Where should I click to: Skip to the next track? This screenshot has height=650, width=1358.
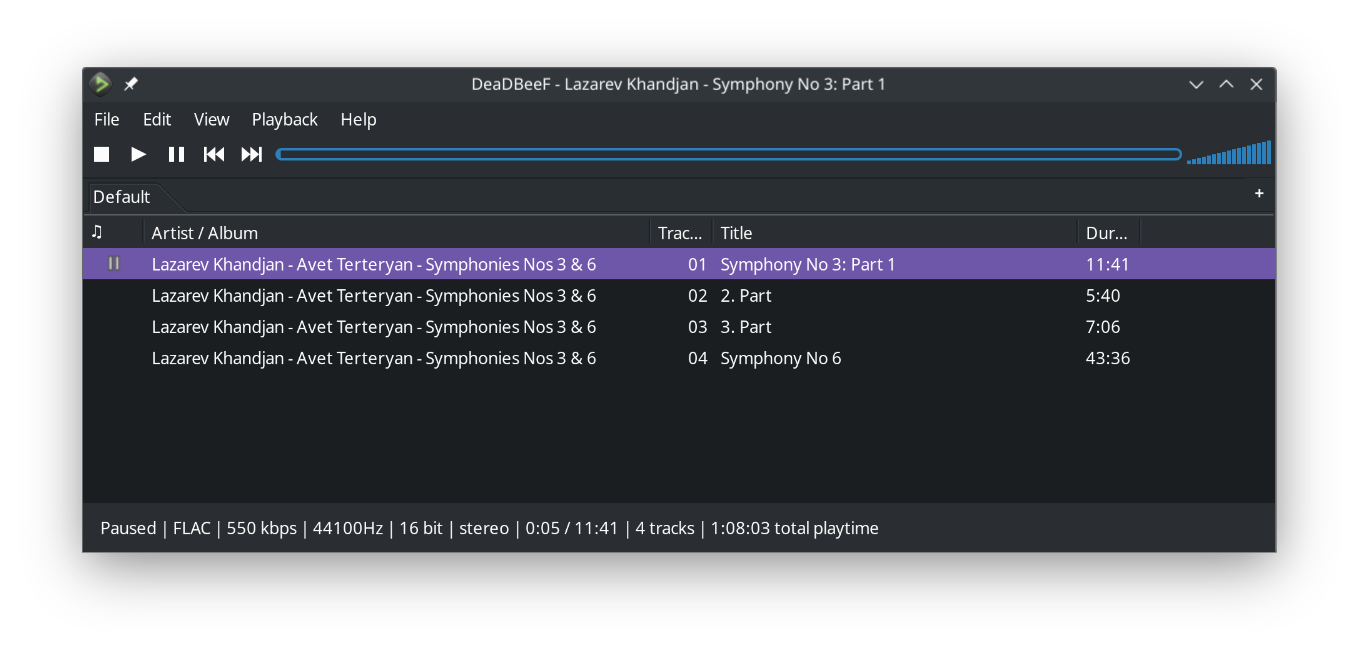[x=252, y=154]
